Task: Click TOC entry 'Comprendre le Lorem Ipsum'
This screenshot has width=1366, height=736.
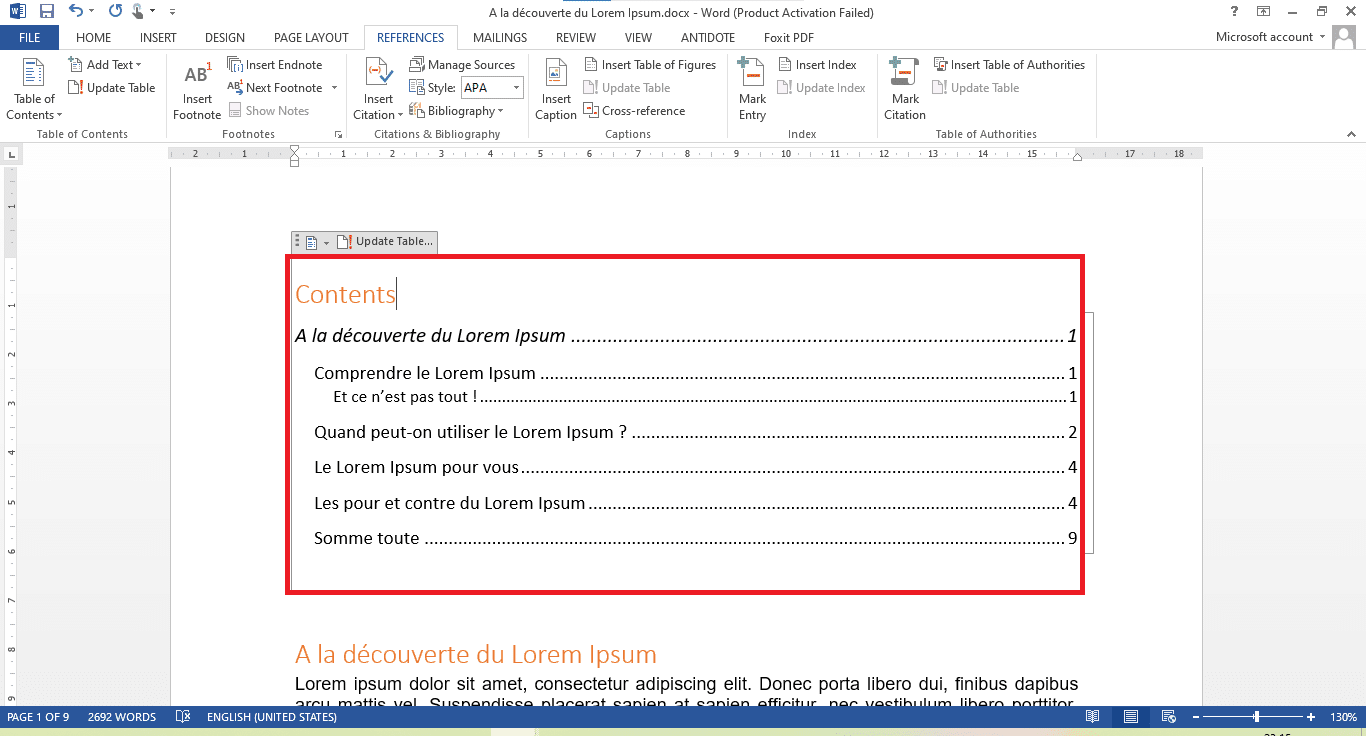Action: coord(425,374)
